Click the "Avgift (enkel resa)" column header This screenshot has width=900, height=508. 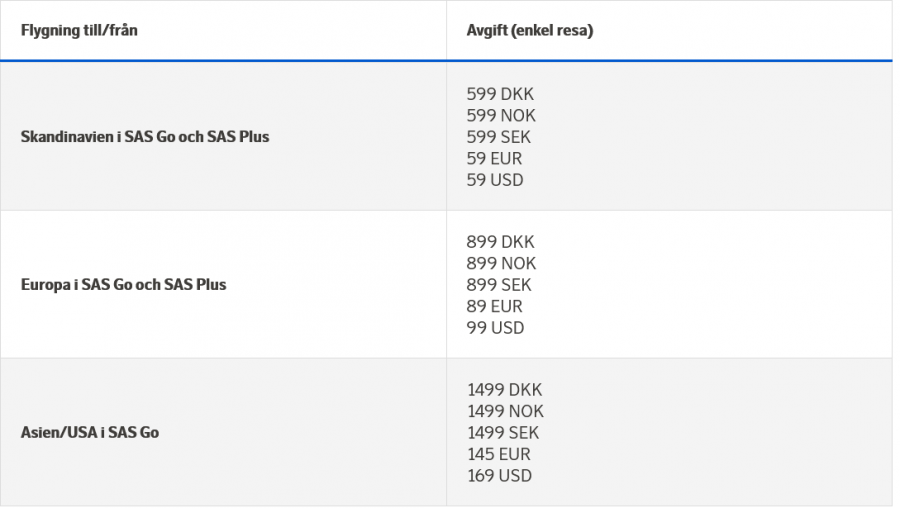pyautogui.click(x=530, y=31)
